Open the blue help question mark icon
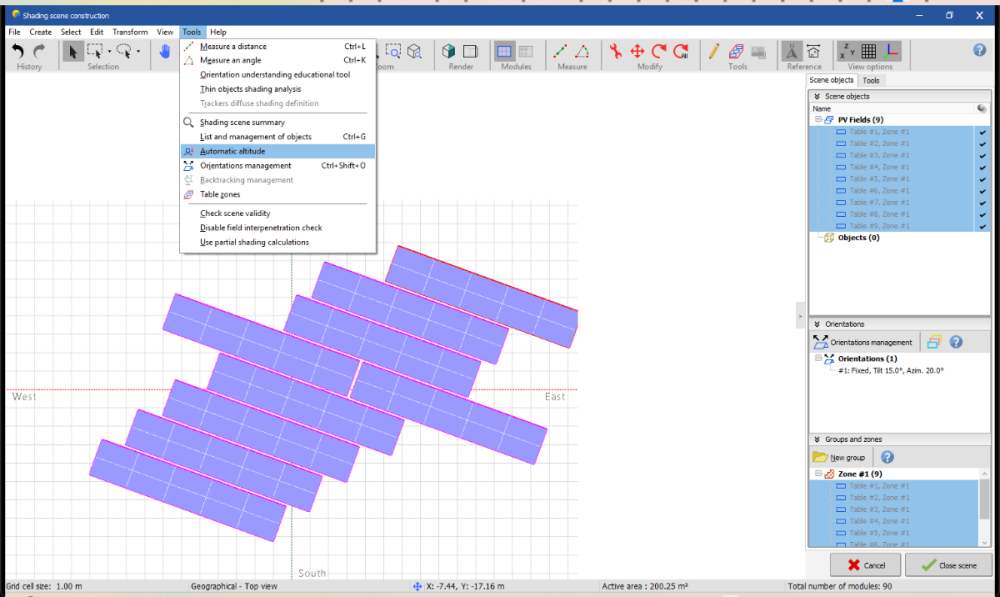 980,51
